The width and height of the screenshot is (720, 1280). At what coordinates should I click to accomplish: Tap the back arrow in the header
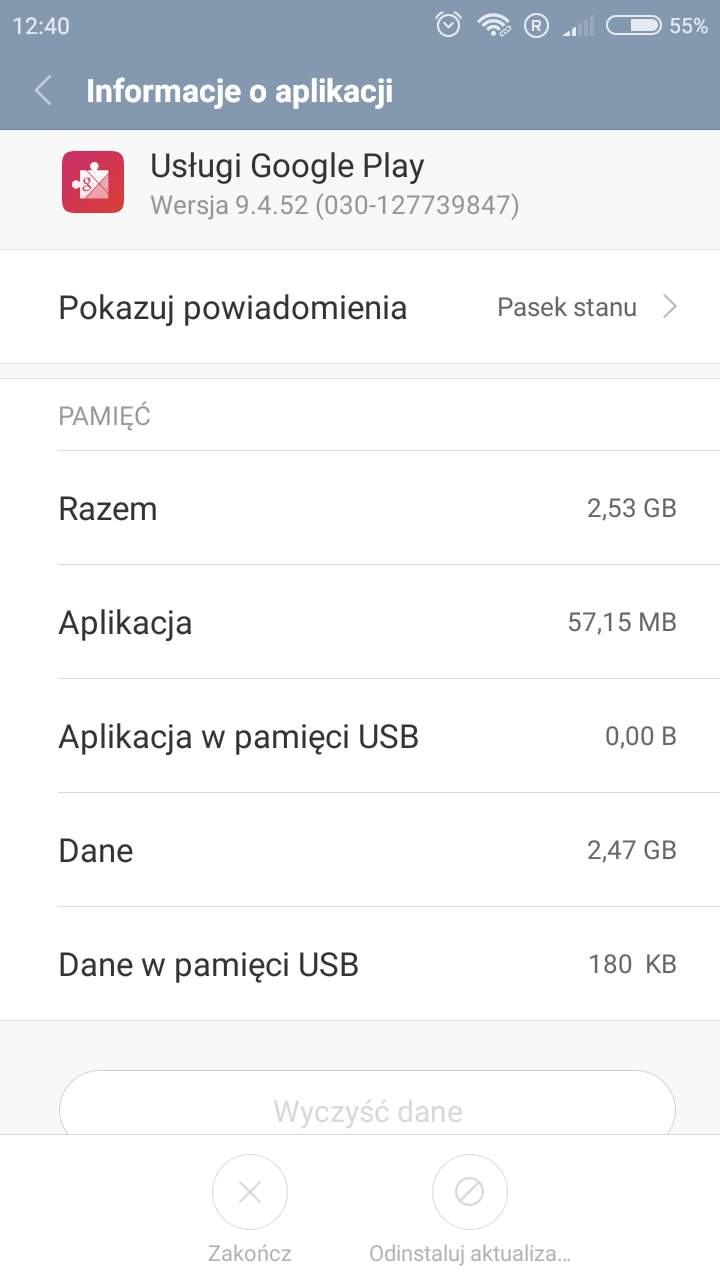click(43, 91)
